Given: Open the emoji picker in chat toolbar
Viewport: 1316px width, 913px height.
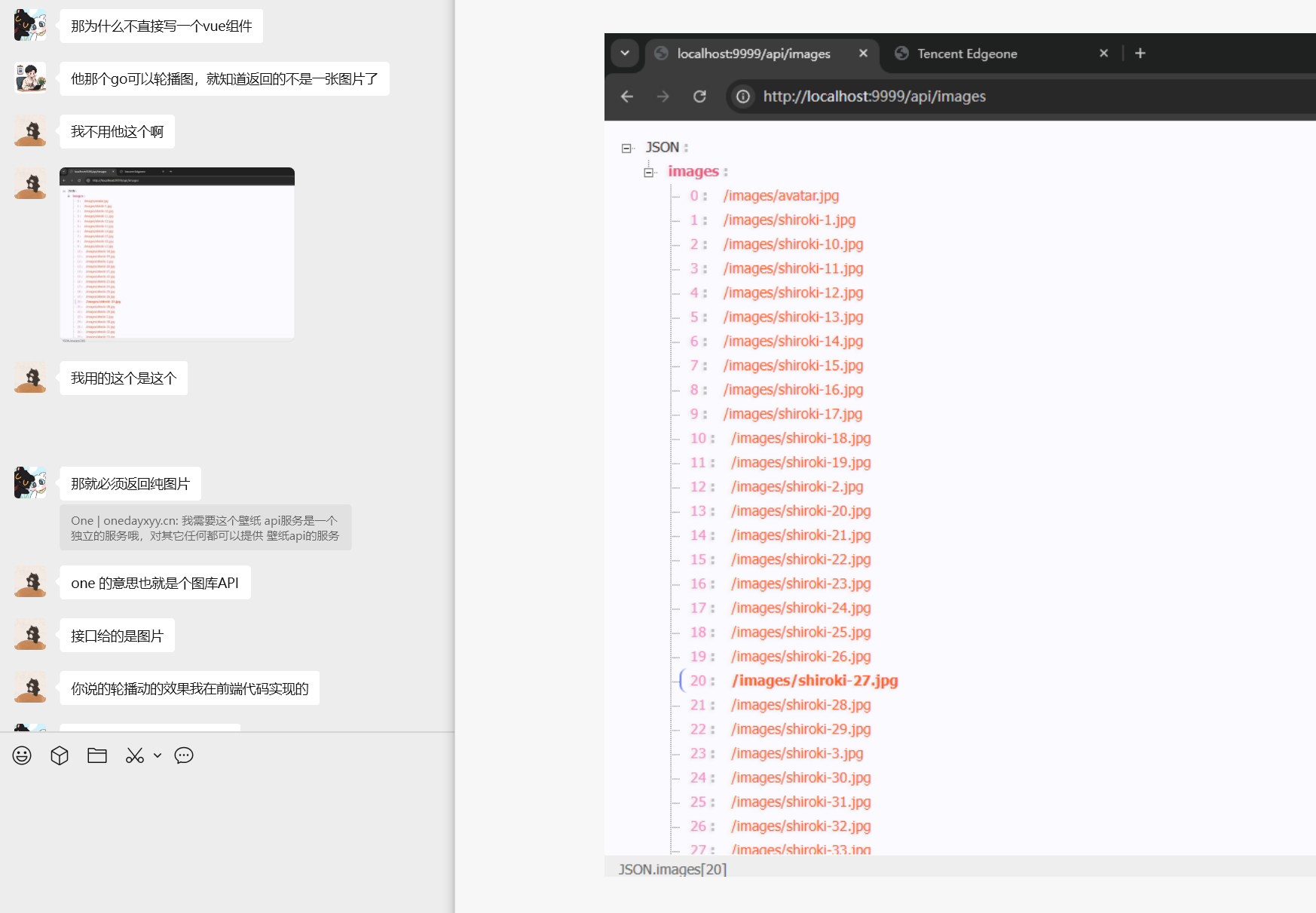Looking at the screenshot, I should coord(22,755).
